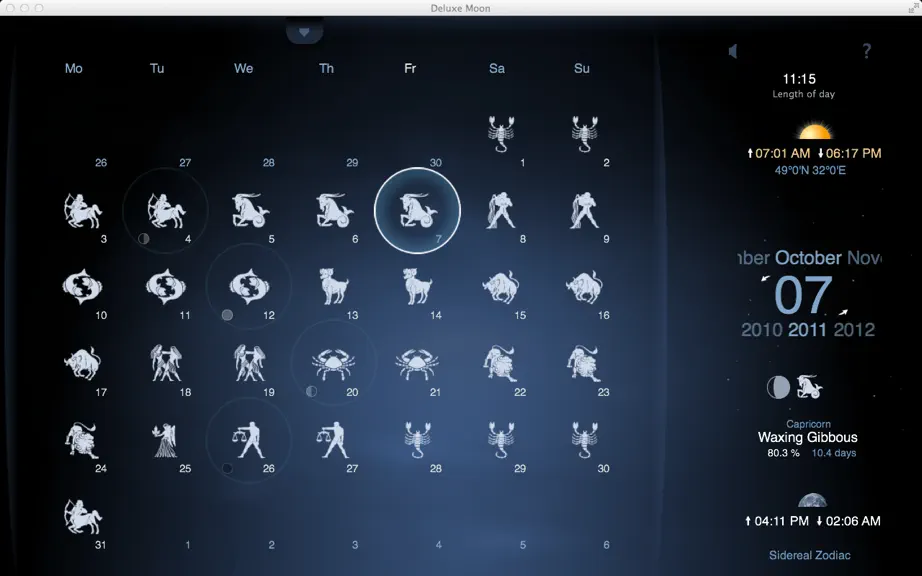Select the Cancer icon on October 20
This screenshot has height=576, width=922.
tap(333, 364)
